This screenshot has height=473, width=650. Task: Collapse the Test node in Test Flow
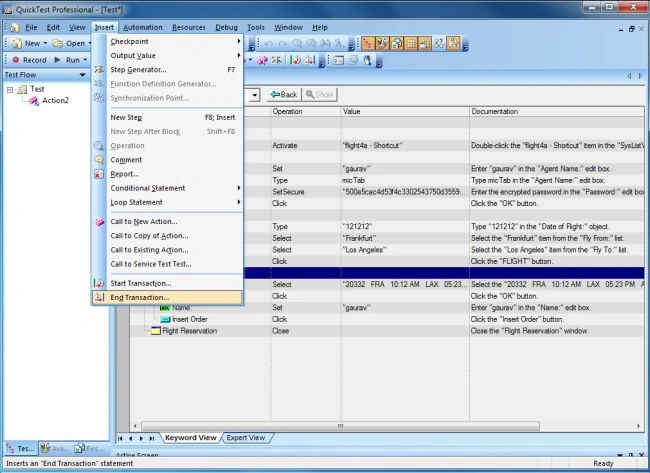tap(10, 89)
